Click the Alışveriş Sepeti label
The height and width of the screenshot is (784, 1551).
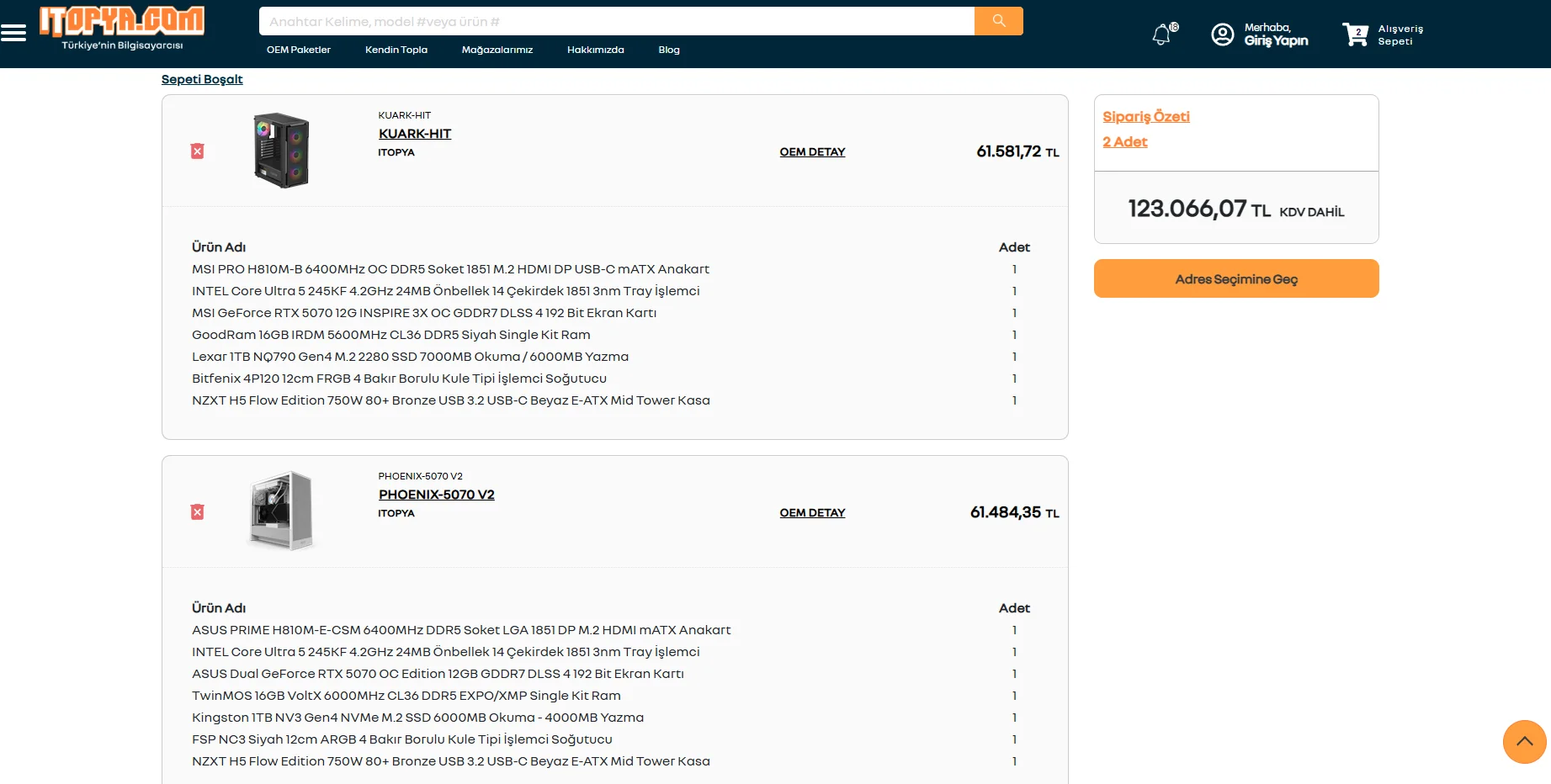[1400, 34]
